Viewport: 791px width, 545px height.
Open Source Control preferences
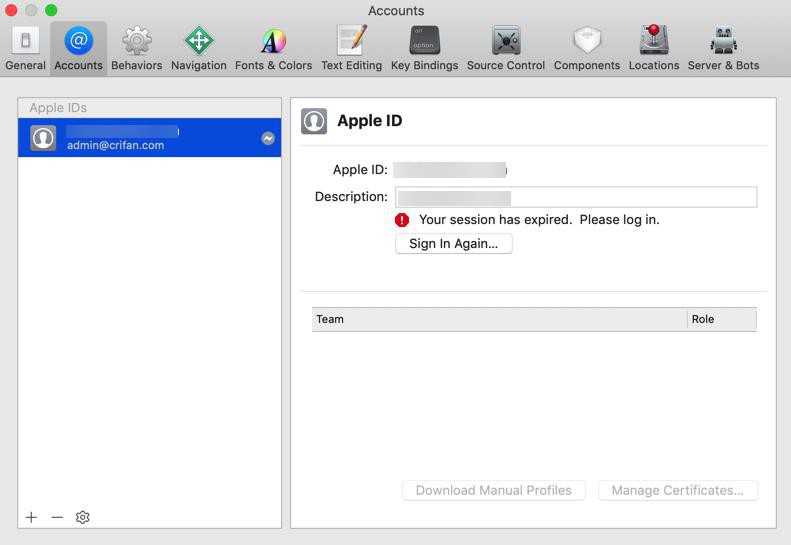coord(506,49)
